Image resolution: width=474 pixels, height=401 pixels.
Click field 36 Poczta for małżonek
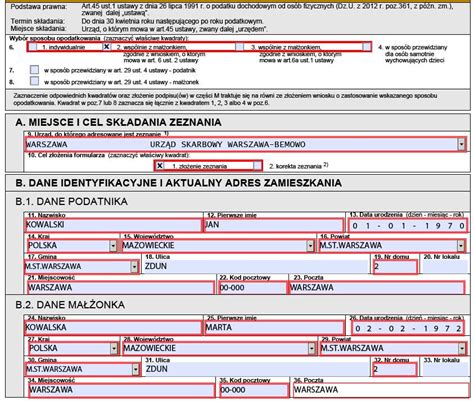pyautogui.click(x=381, y=390)
